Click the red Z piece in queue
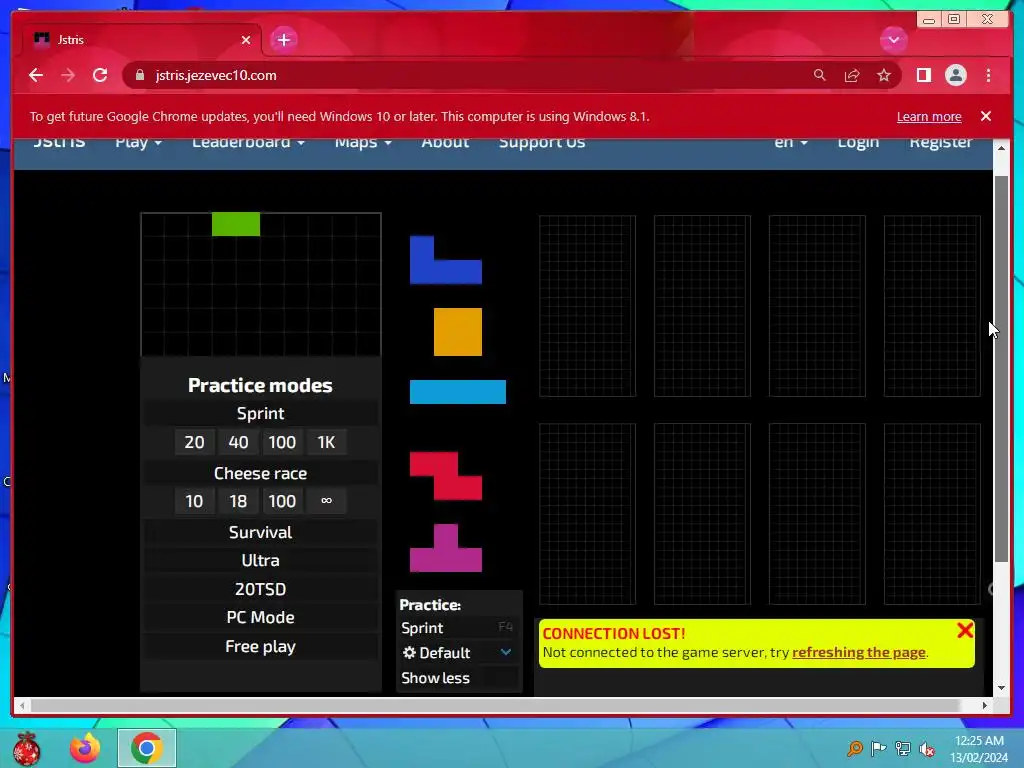Screen dimensions: 1024x768 pos(445,476)
